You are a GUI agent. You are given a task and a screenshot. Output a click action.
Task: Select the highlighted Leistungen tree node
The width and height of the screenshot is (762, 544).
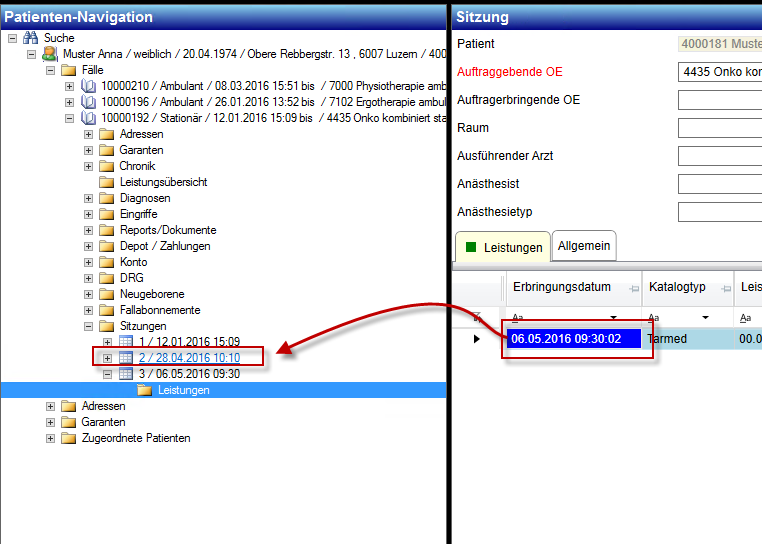184,390
